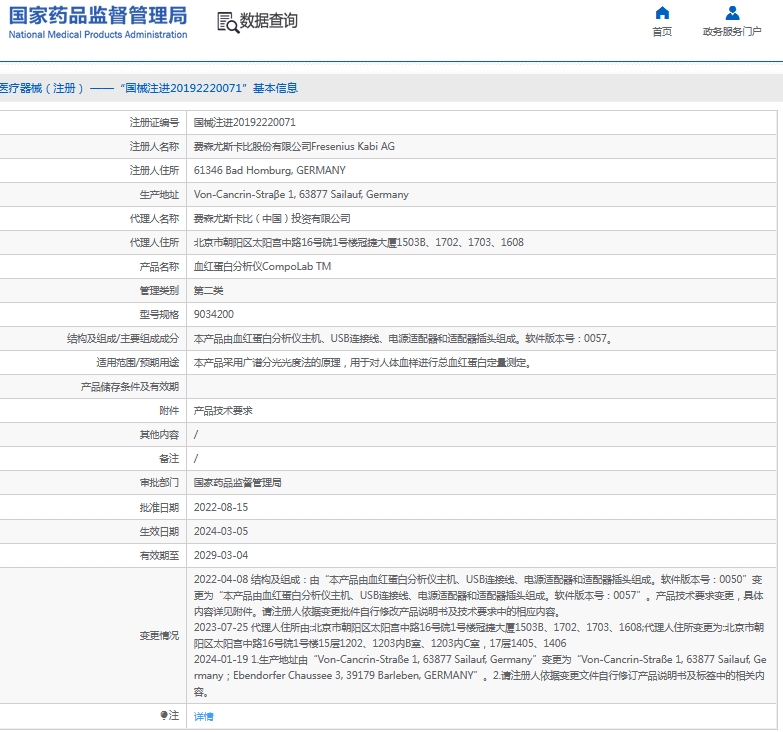Click the approval date 2022-08-15
Image resolution: width=783 pixels, height=732 pixels.
tap(221, 507)
